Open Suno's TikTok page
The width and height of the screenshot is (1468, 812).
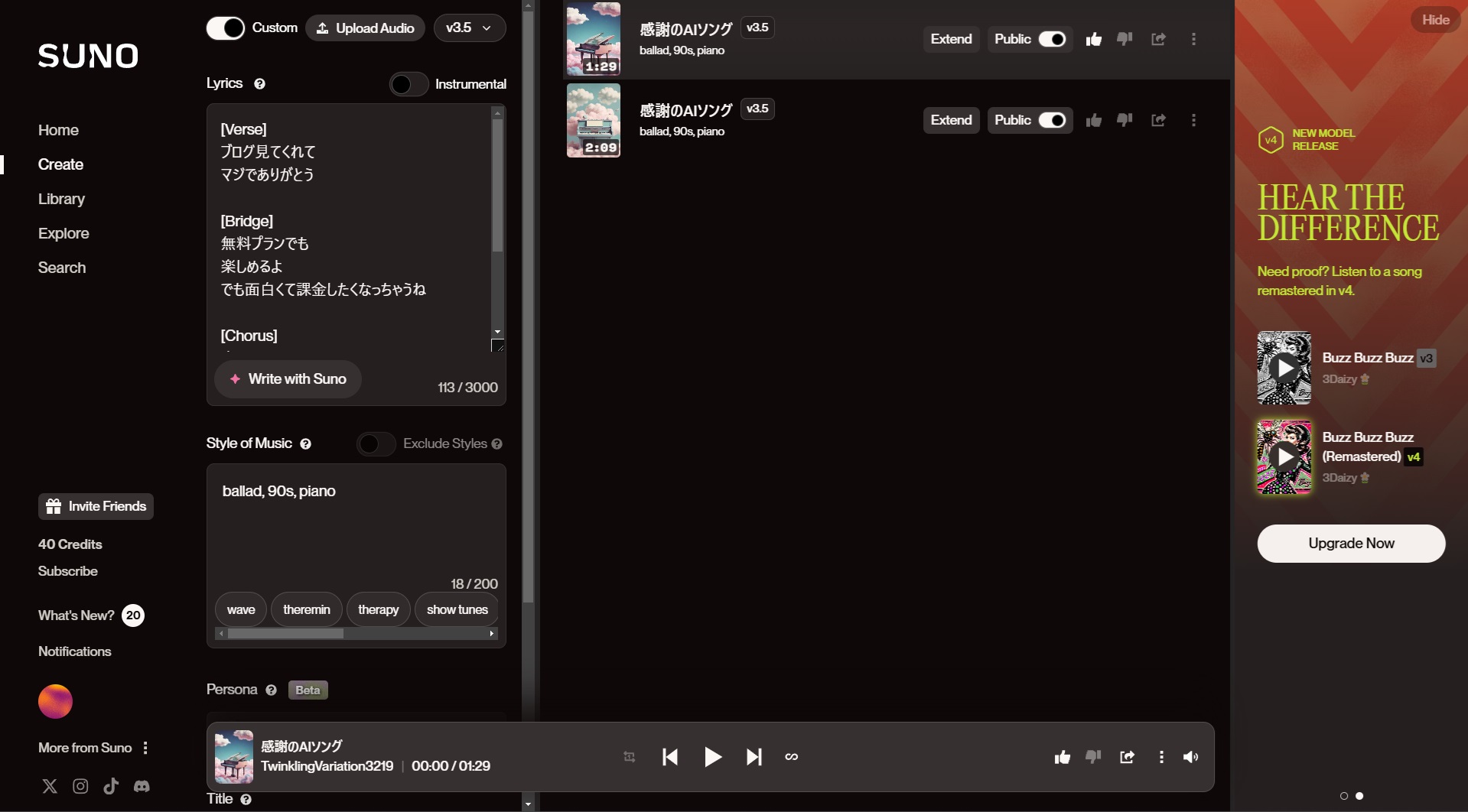(111, 786)
